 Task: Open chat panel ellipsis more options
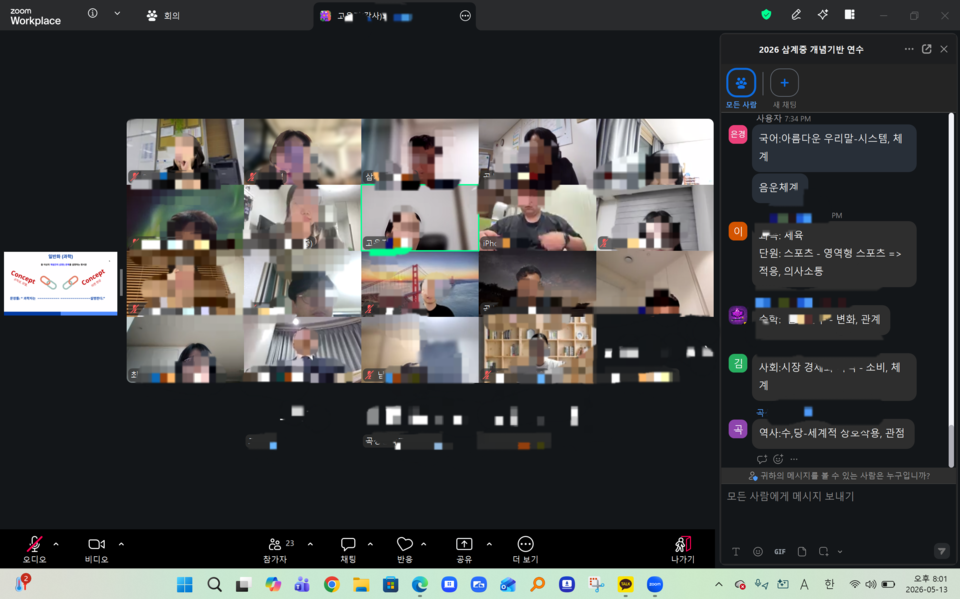[909, 49]
